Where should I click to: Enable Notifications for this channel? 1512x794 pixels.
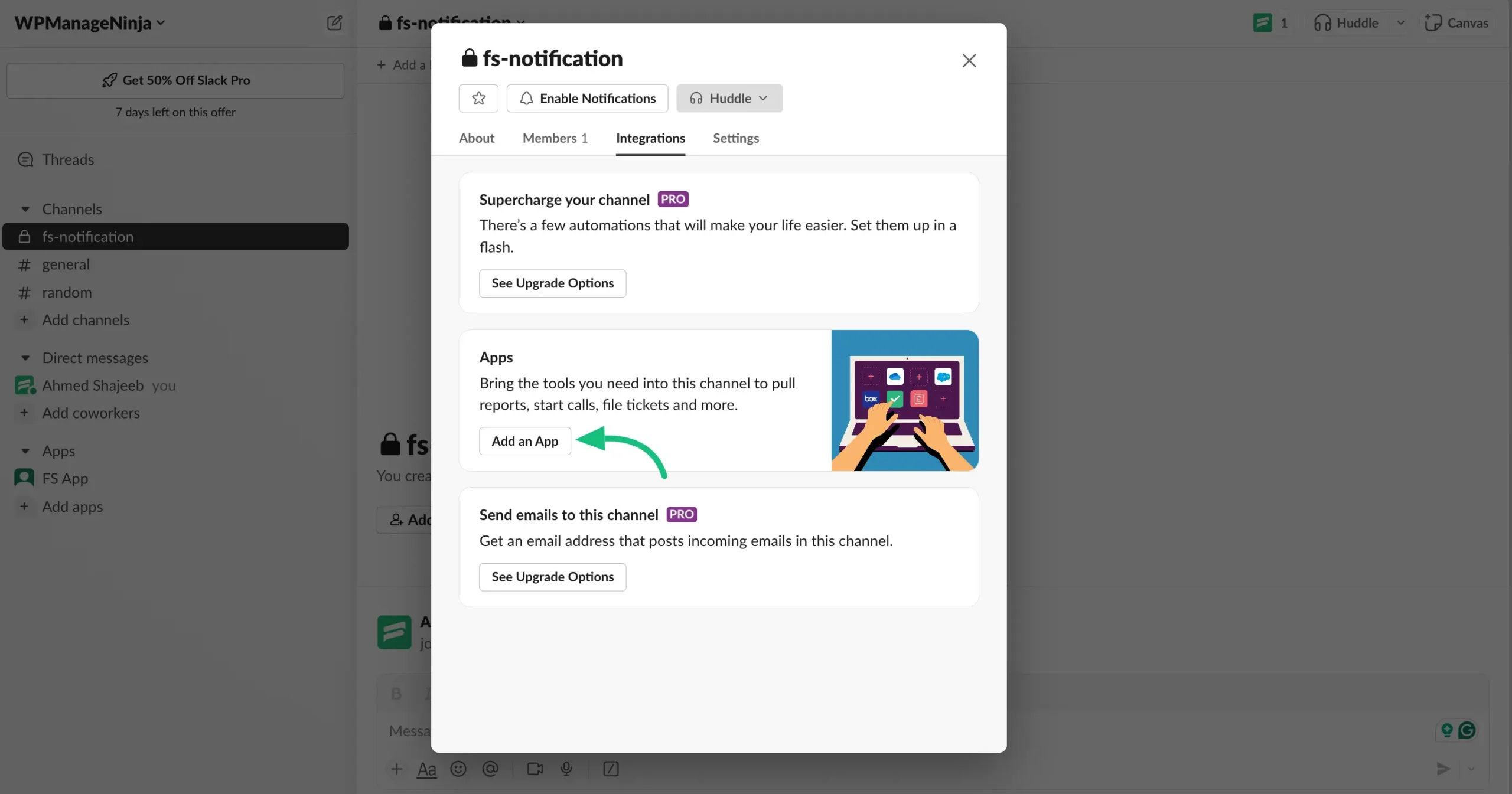pyautogui.click(x=586, y=98)
